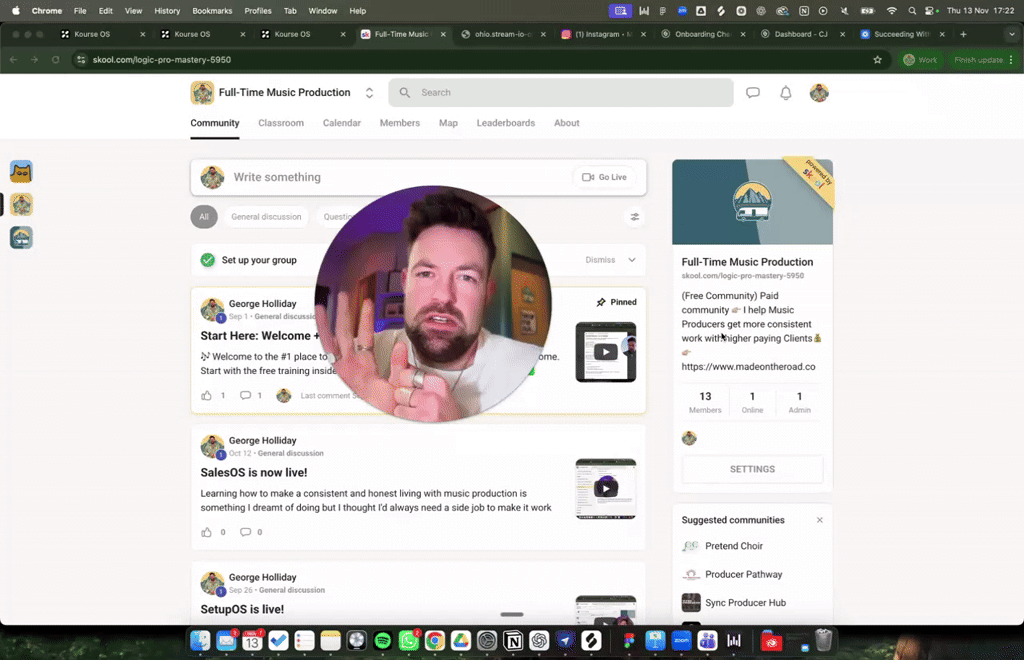Dismiss the Set up your group banner
This screenshot has width=1024, height=660.
pyautogui.click(x=600, y=260)
